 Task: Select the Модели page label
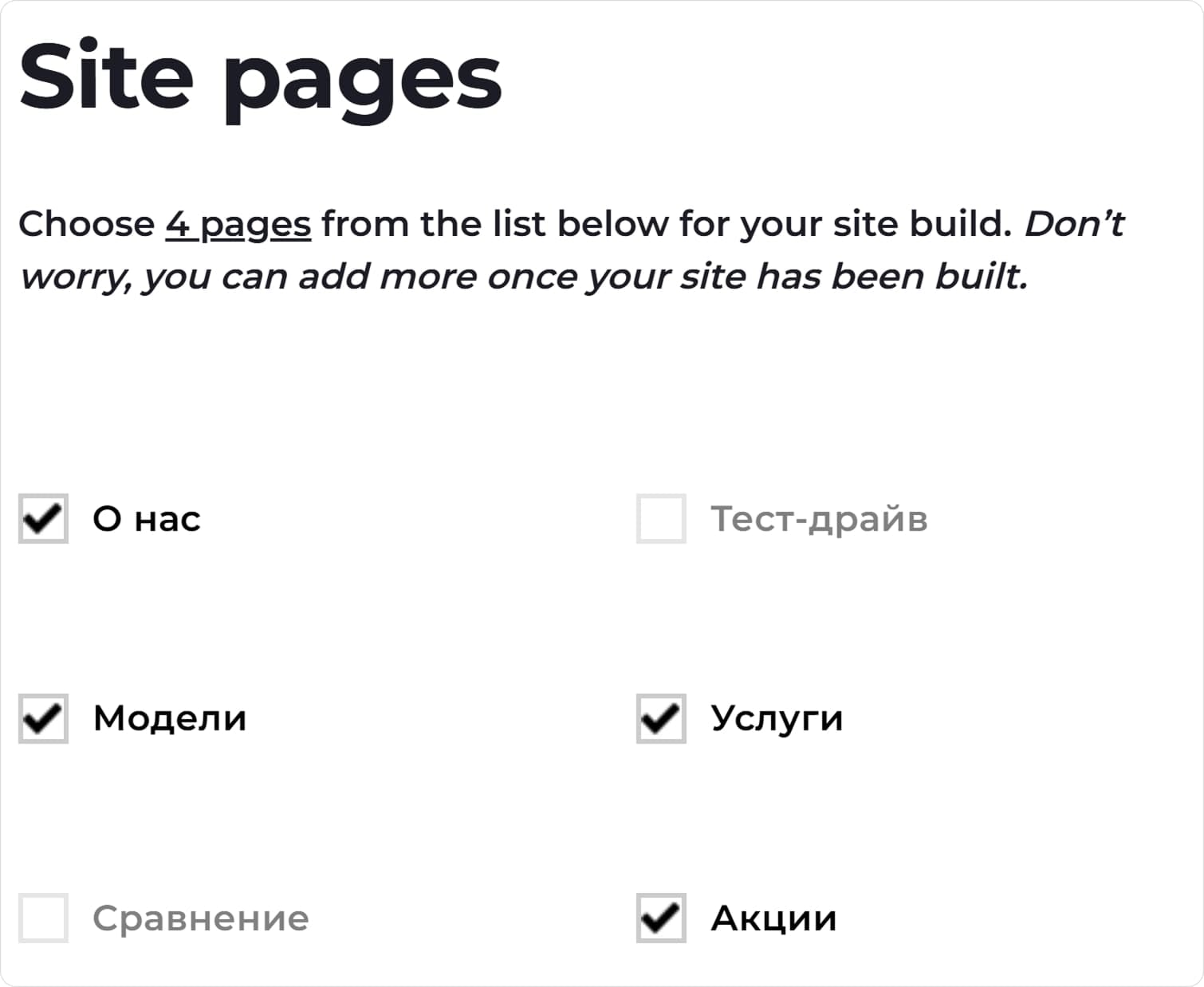[x=168, y=718]
